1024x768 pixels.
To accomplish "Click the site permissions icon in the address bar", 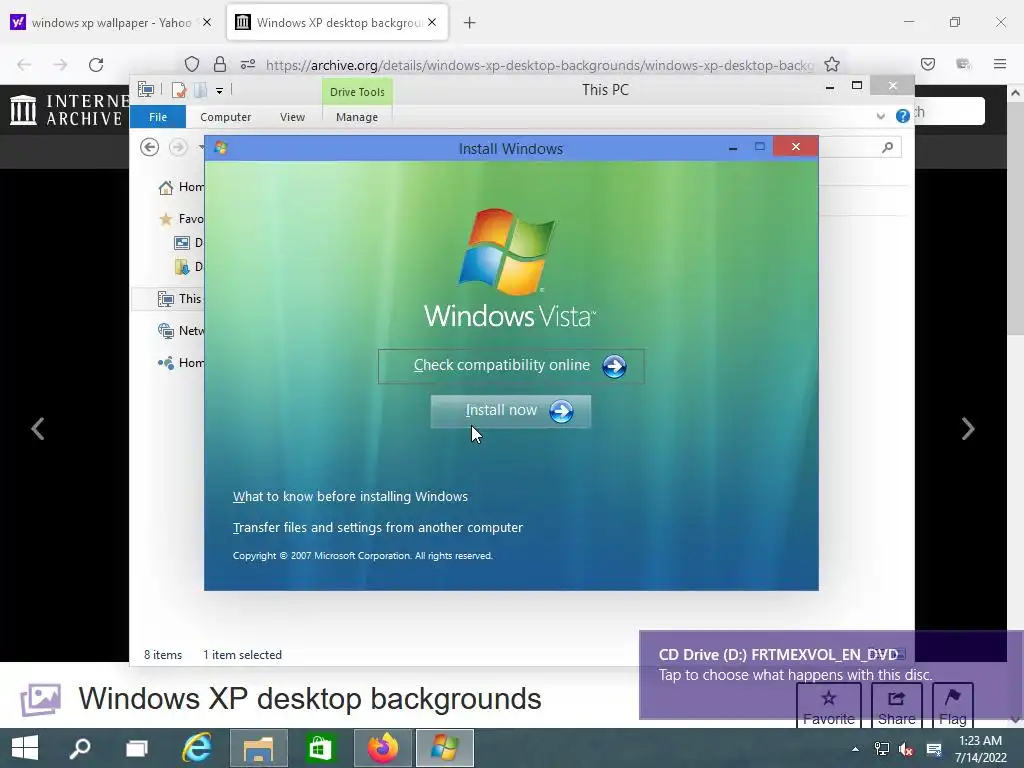I will (248, 64).
